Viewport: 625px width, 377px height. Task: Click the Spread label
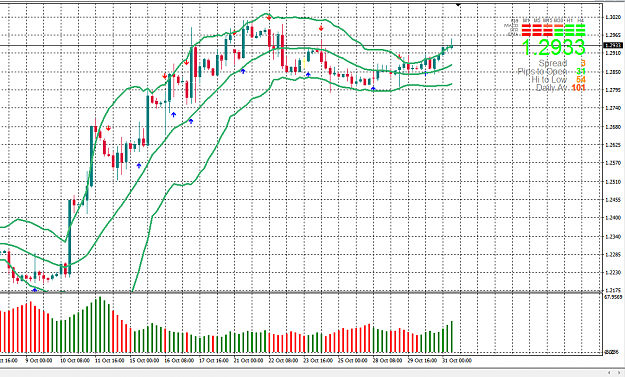552,63
